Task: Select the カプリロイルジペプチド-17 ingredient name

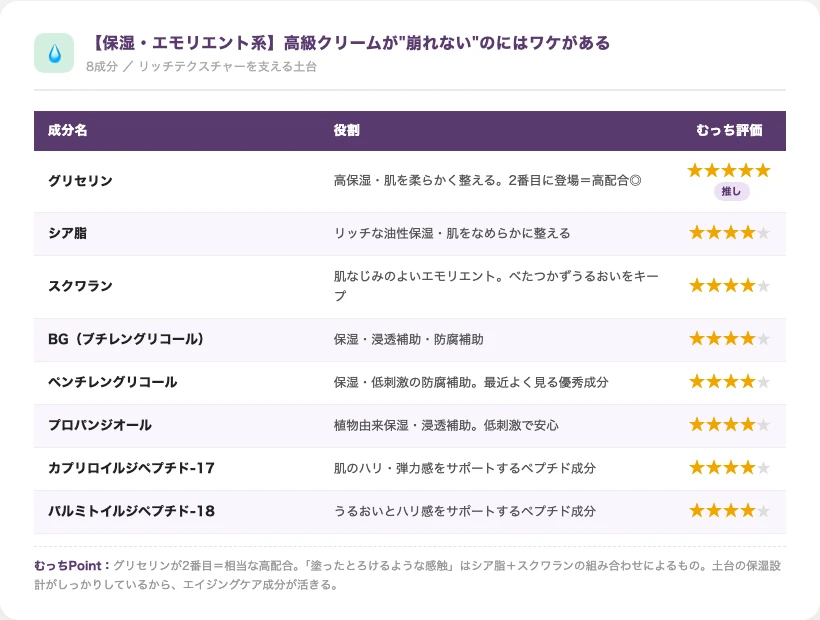Action: 131,468
